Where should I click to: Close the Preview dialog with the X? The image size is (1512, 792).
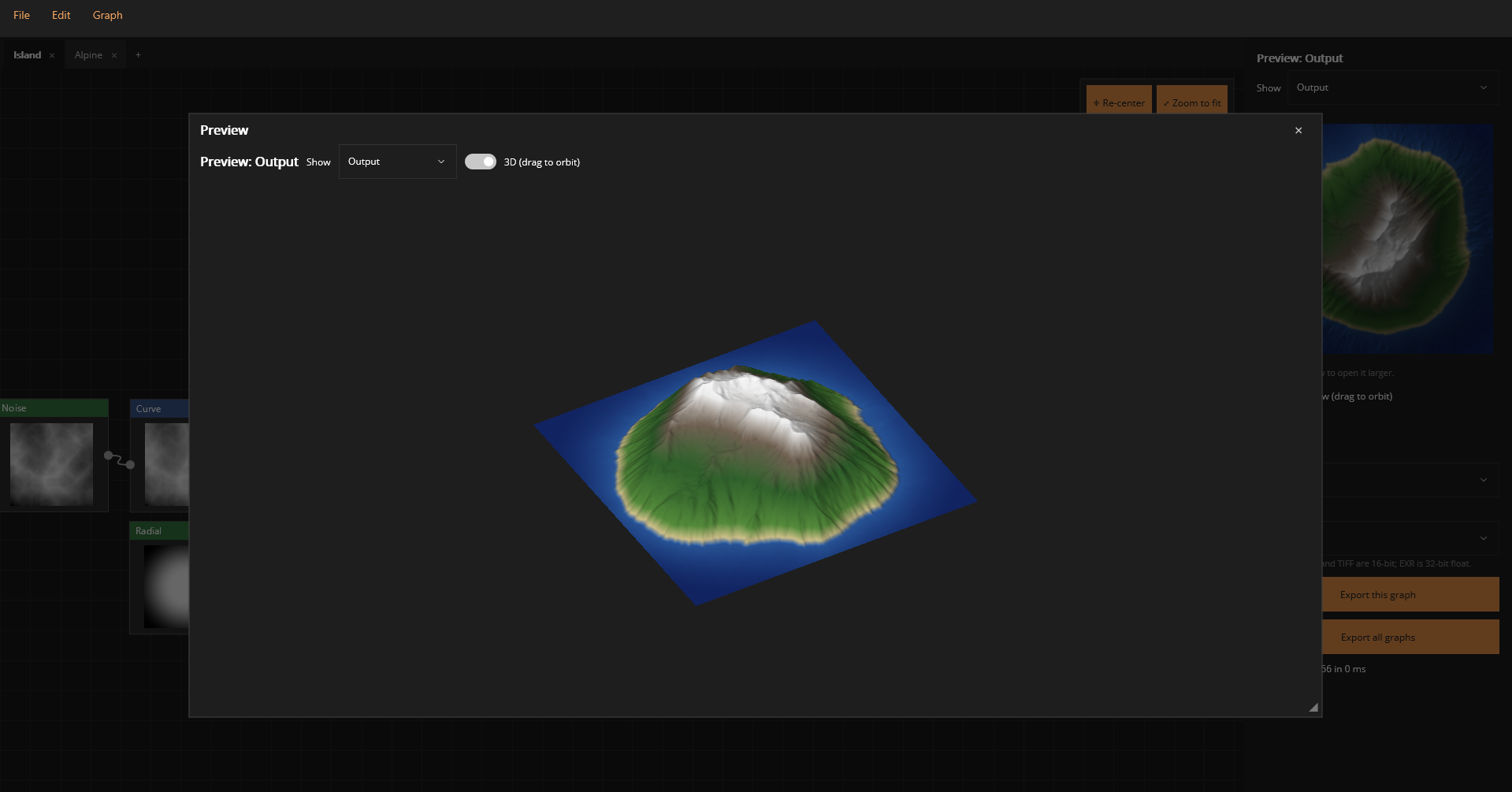coord(1298,131)
